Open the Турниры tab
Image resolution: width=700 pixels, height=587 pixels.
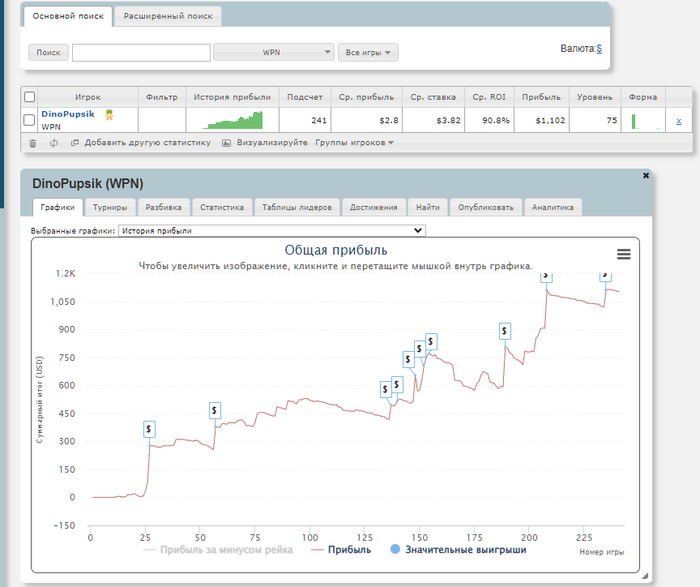click(110, 207)
